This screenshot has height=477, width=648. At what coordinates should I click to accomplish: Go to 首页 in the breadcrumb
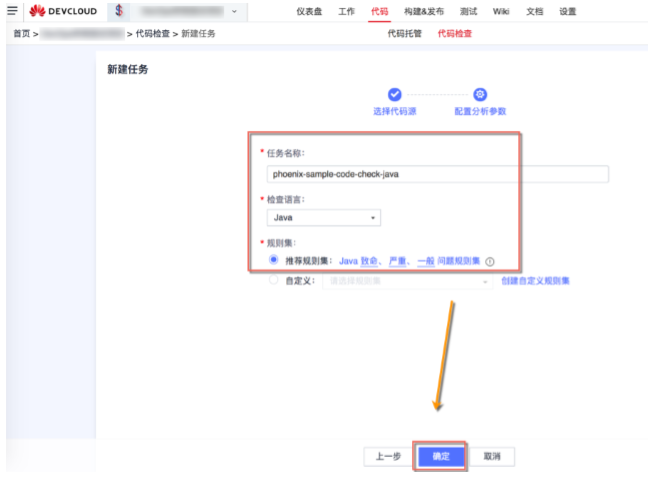tap(22, 33)
